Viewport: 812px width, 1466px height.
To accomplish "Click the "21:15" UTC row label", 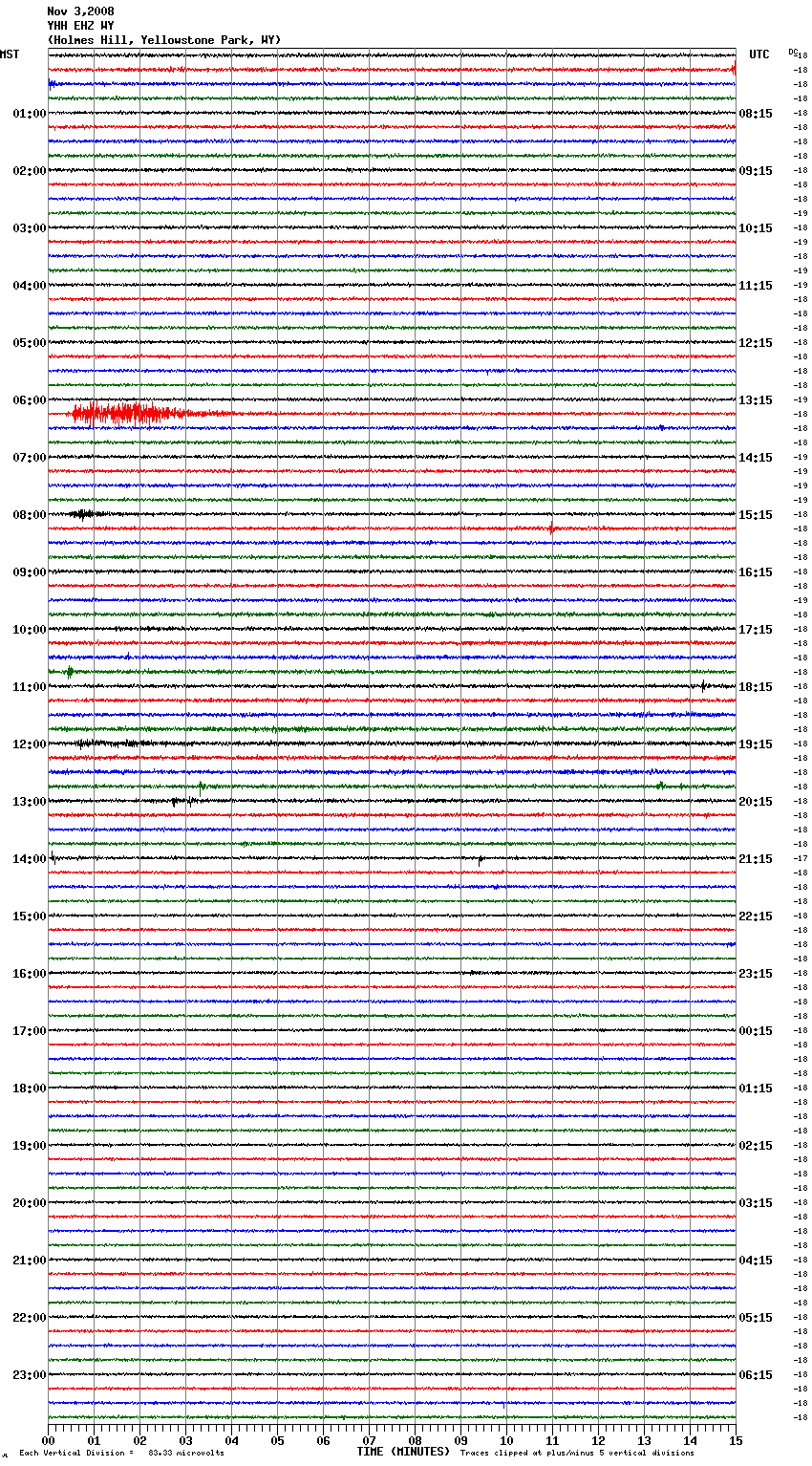I will pyautogui.click(x=756, y=859).
